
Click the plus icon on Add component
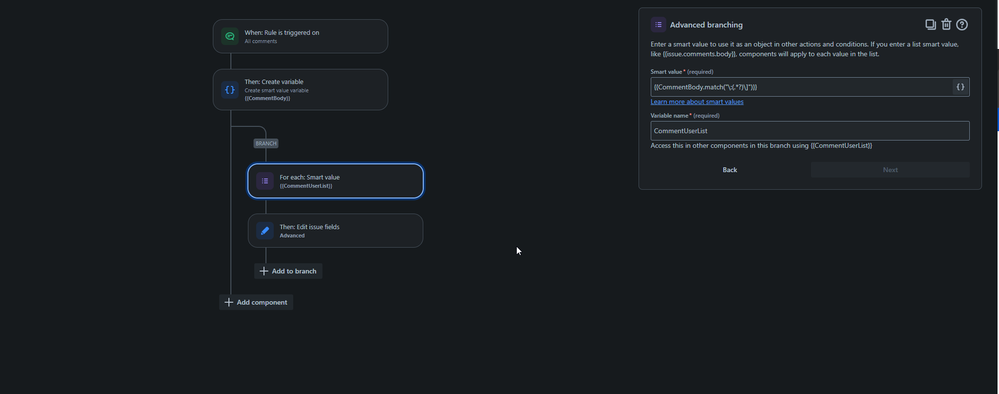tap(229, 302)
